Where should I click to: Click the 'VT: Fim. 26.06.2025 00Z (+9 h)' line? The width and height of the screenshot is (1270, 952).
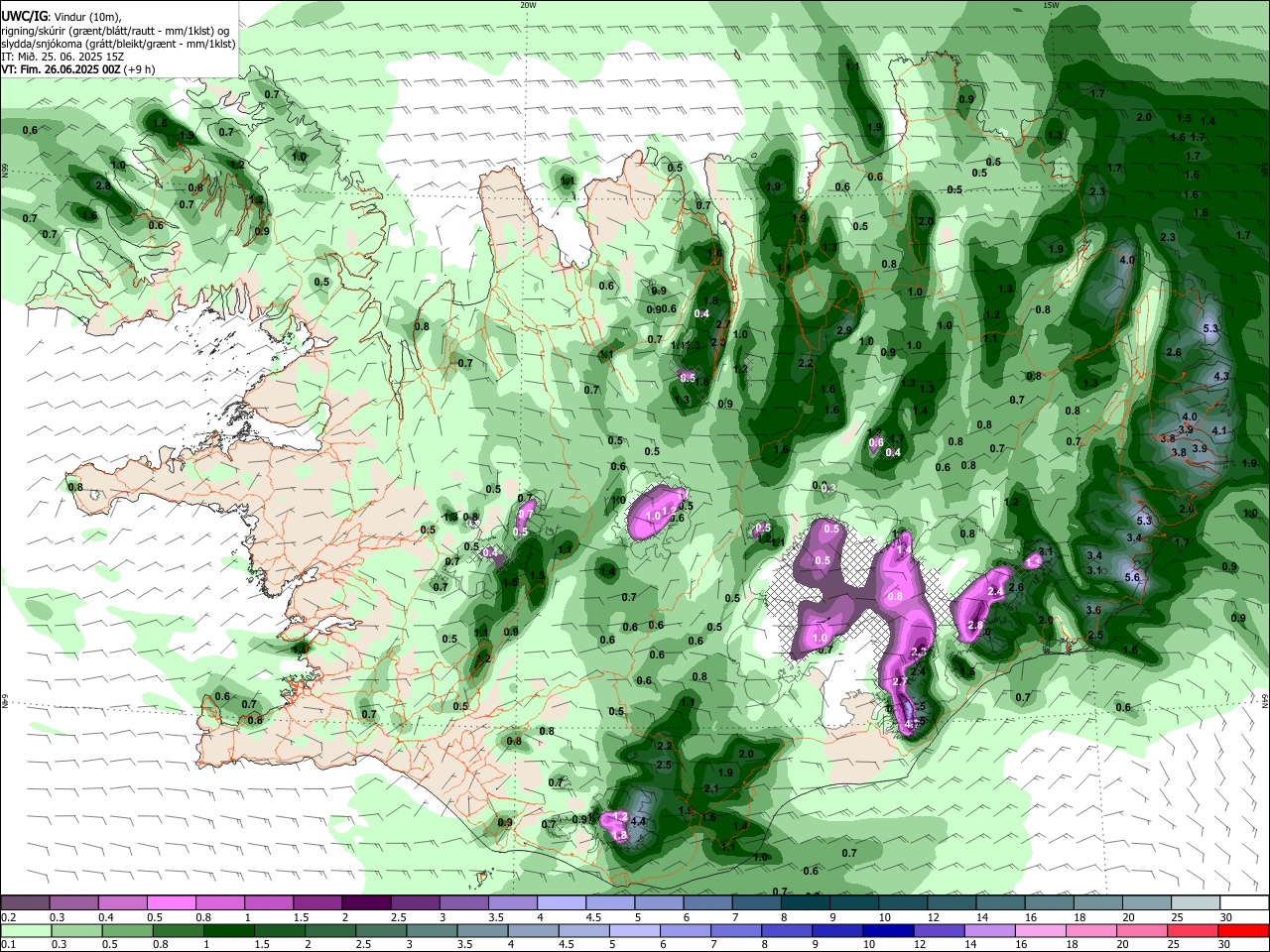pos(77,69)
